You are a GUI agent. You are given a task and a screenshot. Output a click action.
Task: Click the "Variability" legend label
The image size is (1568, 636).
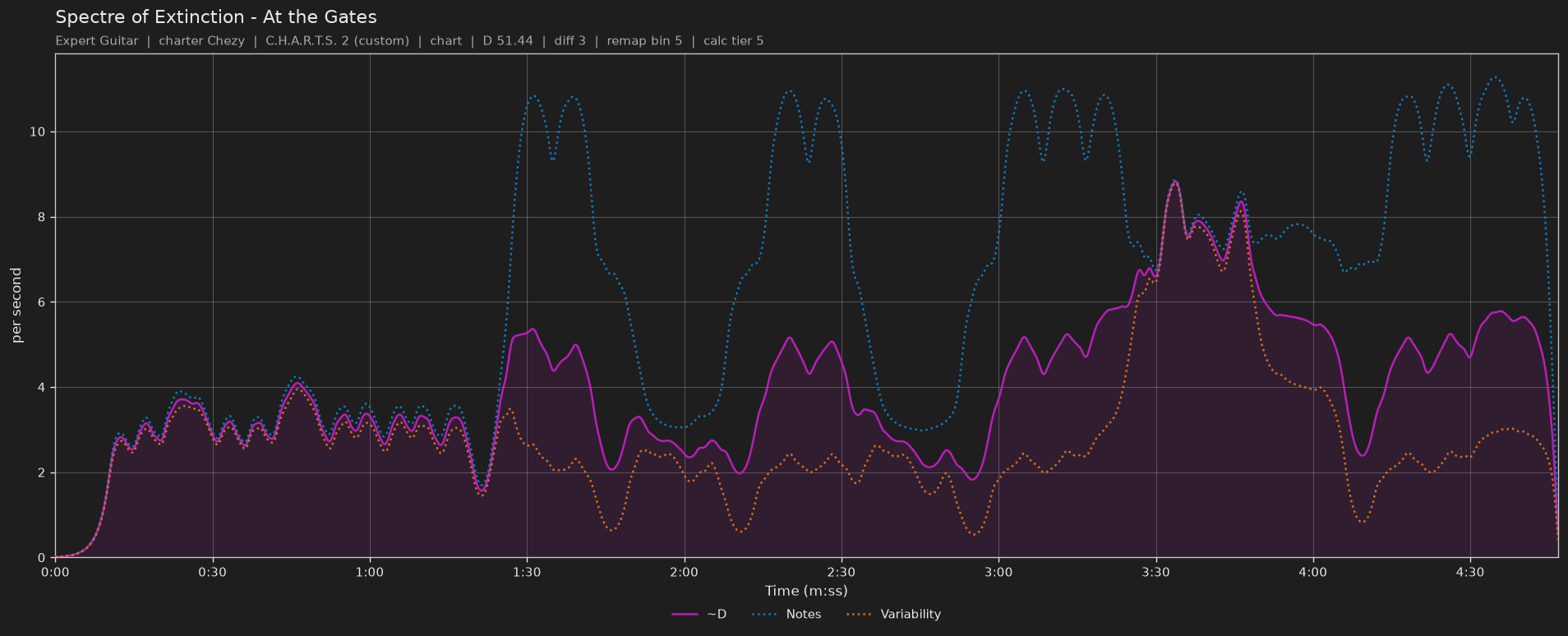911,615
